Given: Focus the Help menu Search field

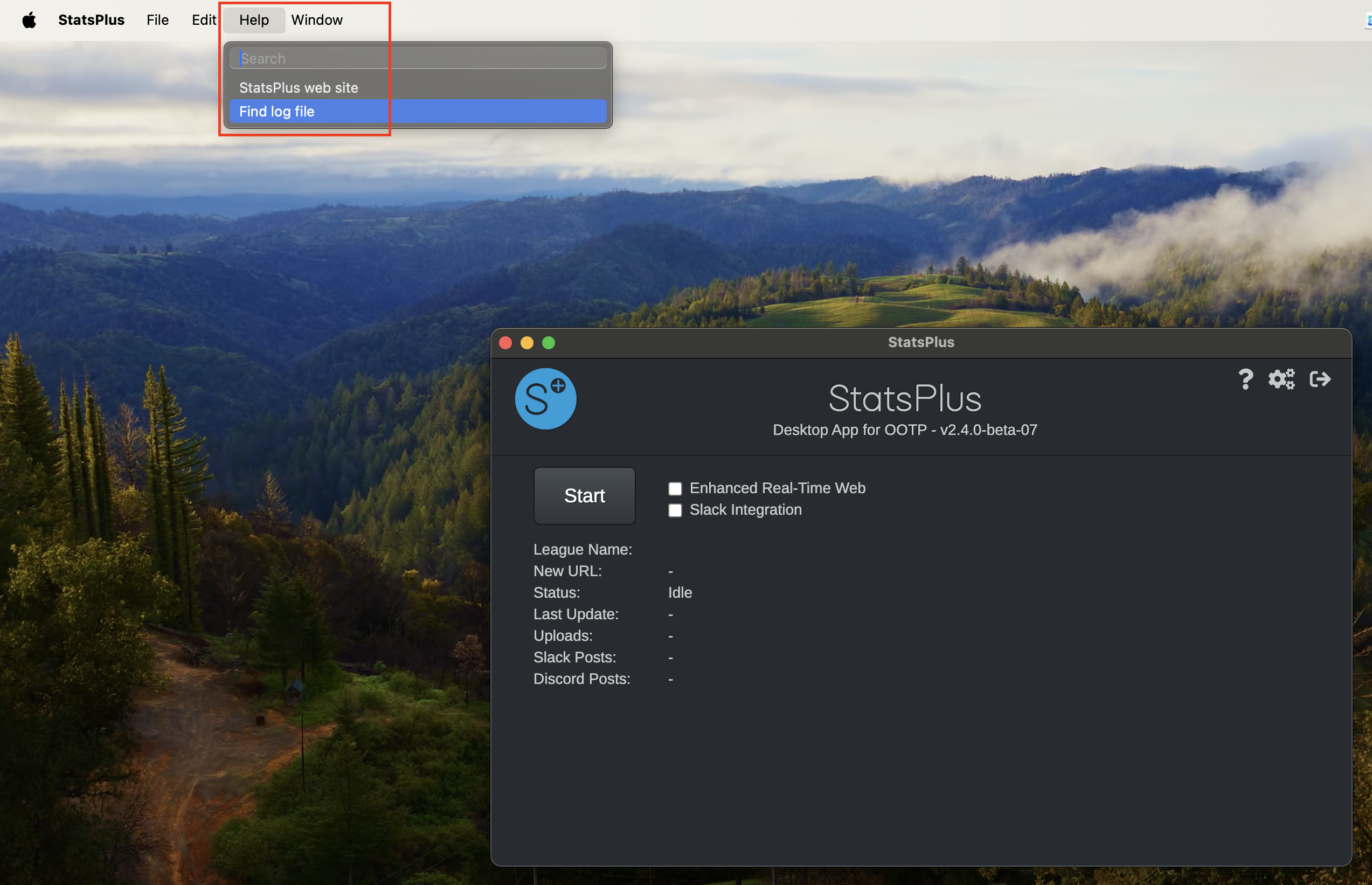Looking at the screenshot, I should tap(418, 59).
